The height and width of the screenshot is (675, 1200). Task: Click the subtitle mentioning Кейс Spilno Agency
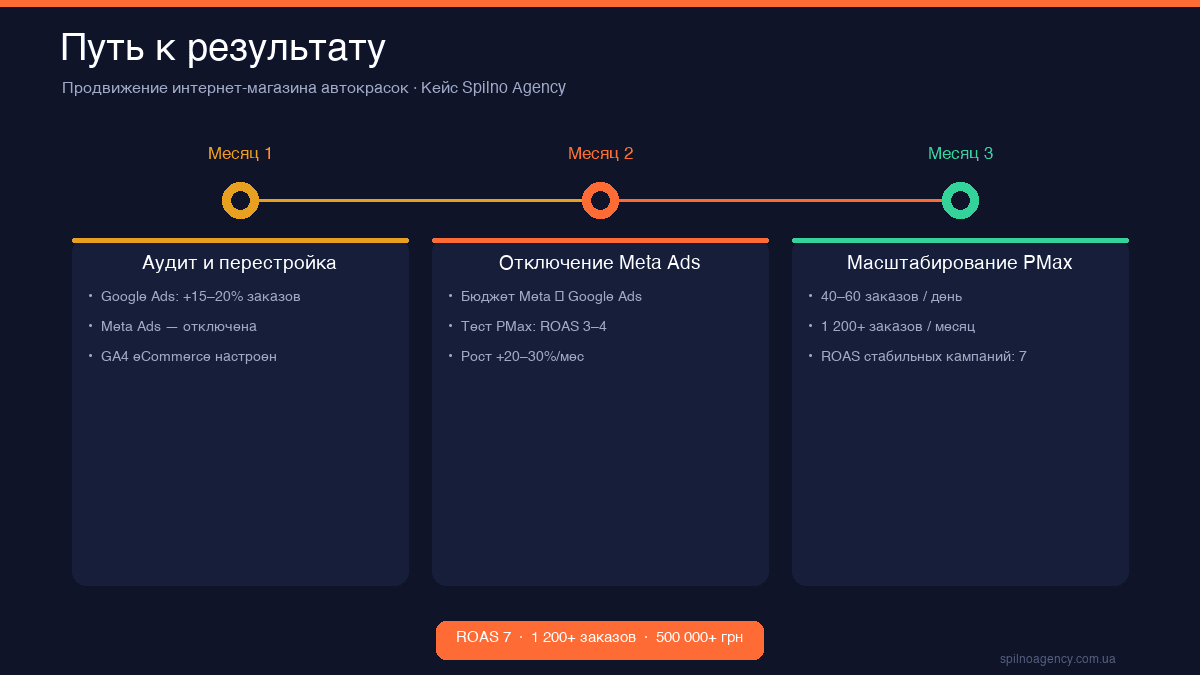click(314, 88)
